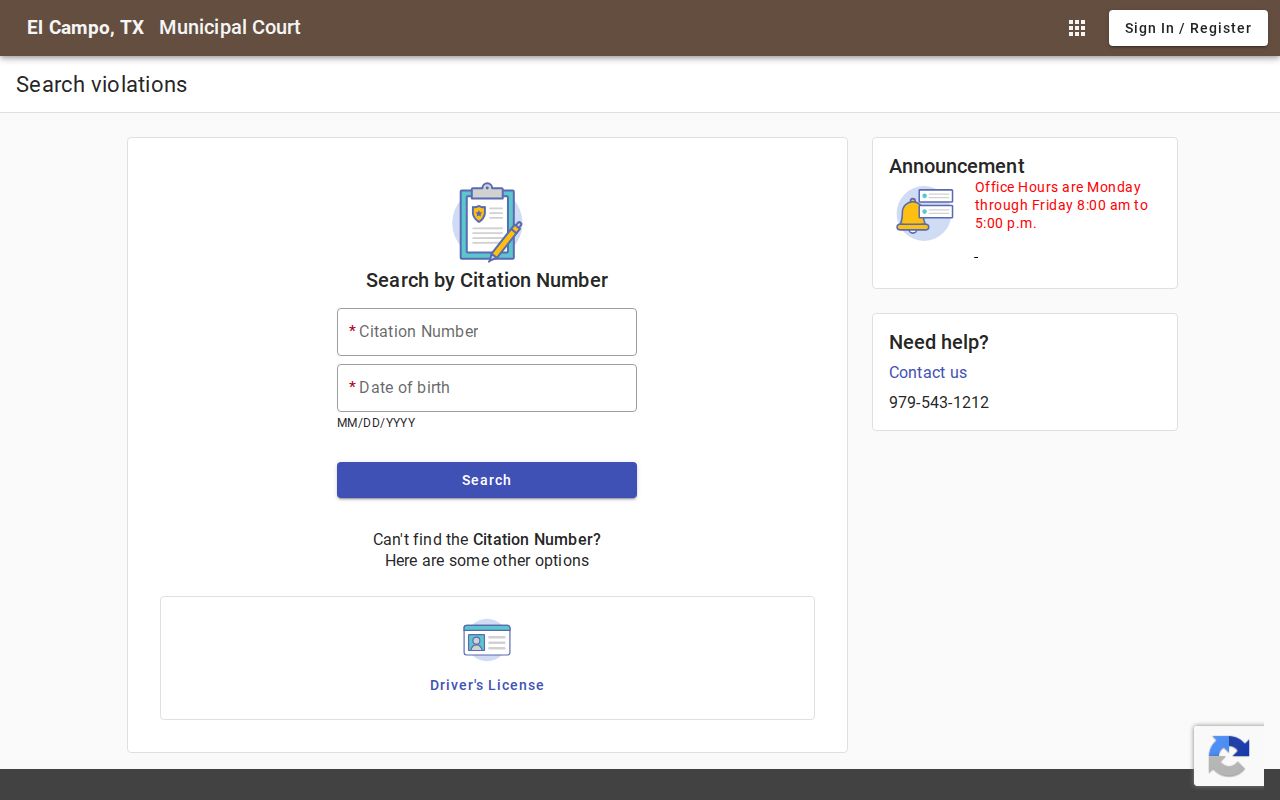Viewport: 1280px width, 800px height.
Task: Click "Can't find the Citation Number?" text
Action: click(487, 540)
